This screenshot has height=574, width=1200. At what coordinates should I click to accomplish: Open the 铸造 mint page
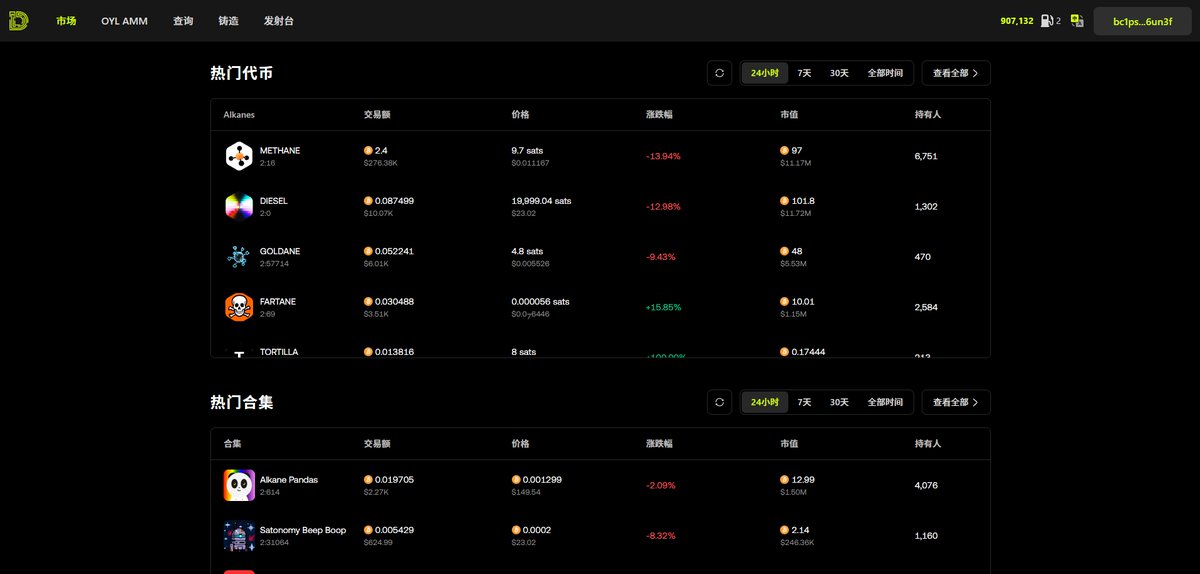coord(228,21)
